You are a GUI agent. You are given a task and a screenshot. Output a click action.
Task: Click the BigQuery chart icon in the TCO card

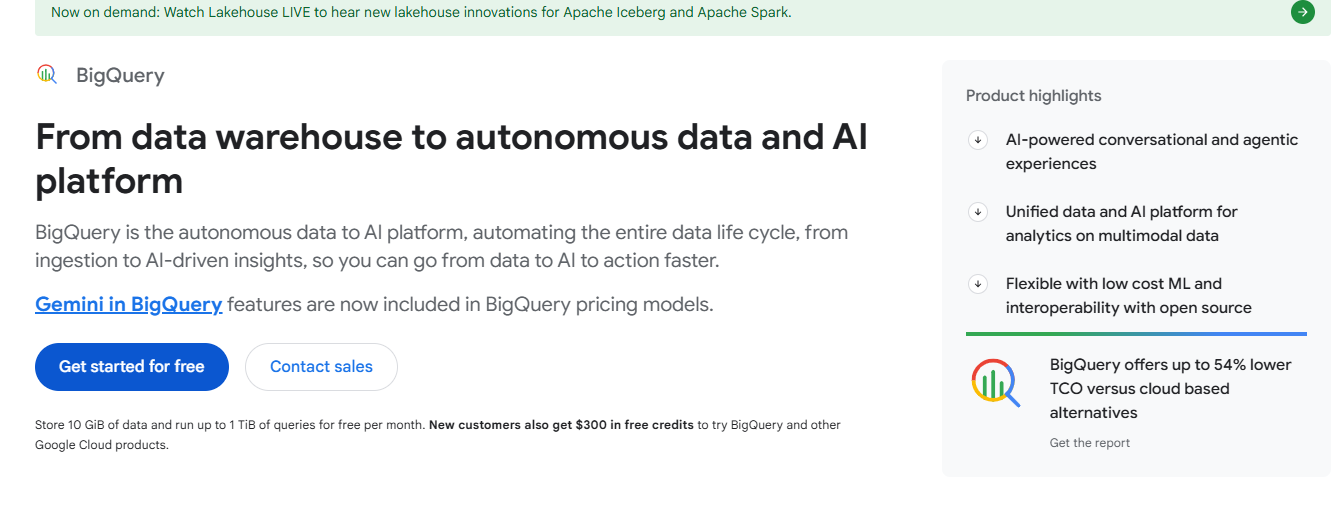click(x=995, y=383)
